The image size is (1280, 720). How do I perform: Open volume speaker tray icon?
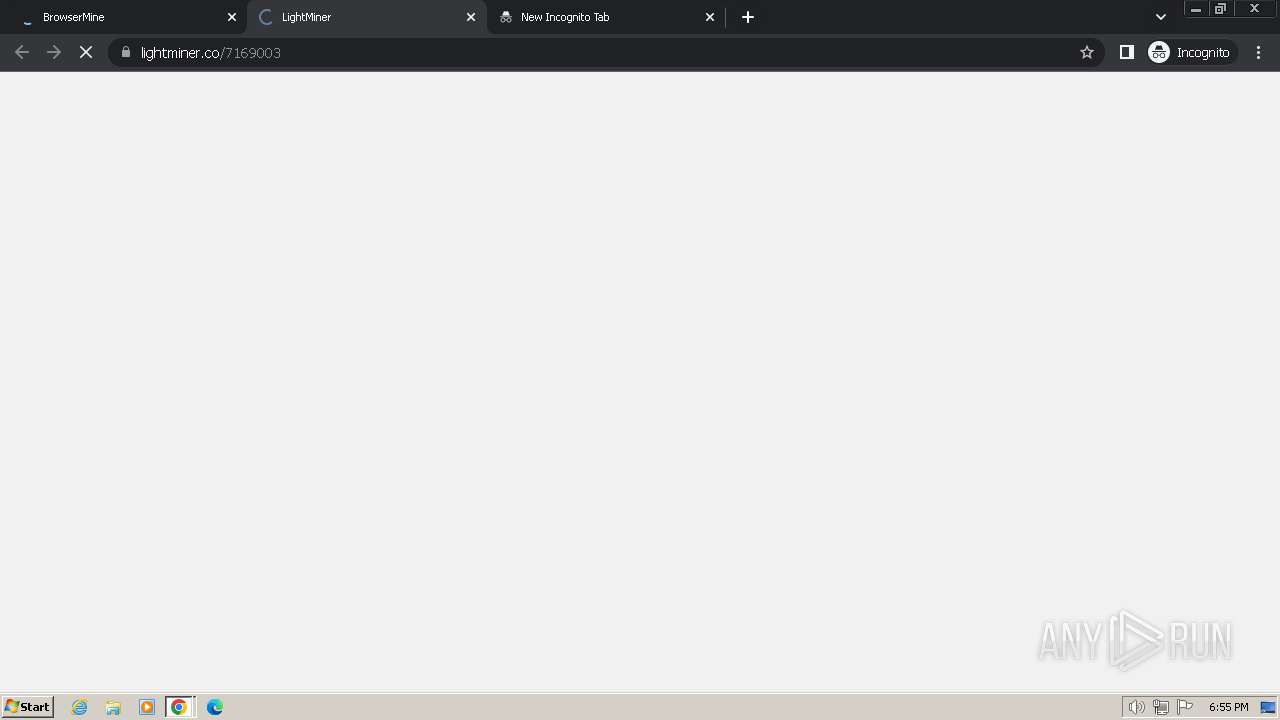tap(1137, 707)
